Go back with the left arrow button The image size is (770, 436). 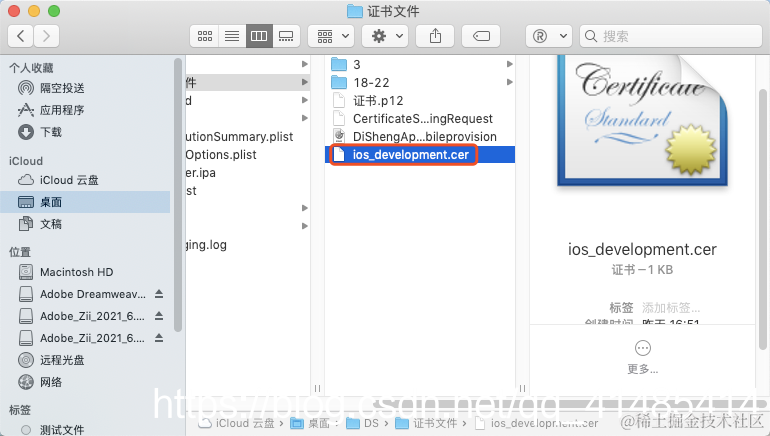(21, 36)
